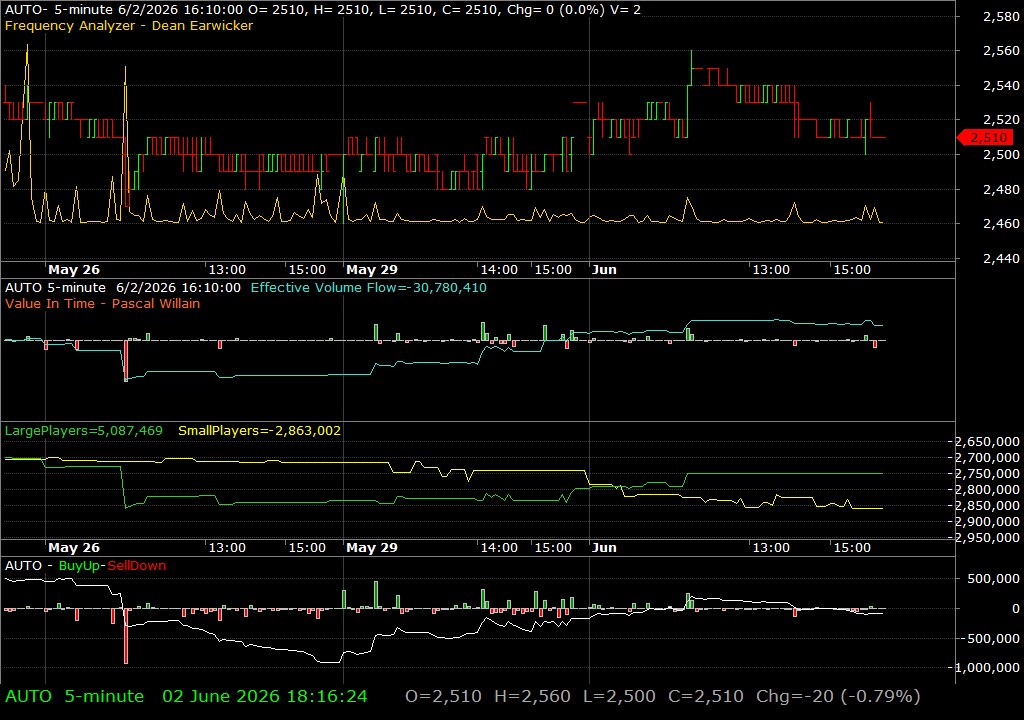Click the Value In Time - Pascal Willain label
The image size is (1024, 720).
(103, 303)
